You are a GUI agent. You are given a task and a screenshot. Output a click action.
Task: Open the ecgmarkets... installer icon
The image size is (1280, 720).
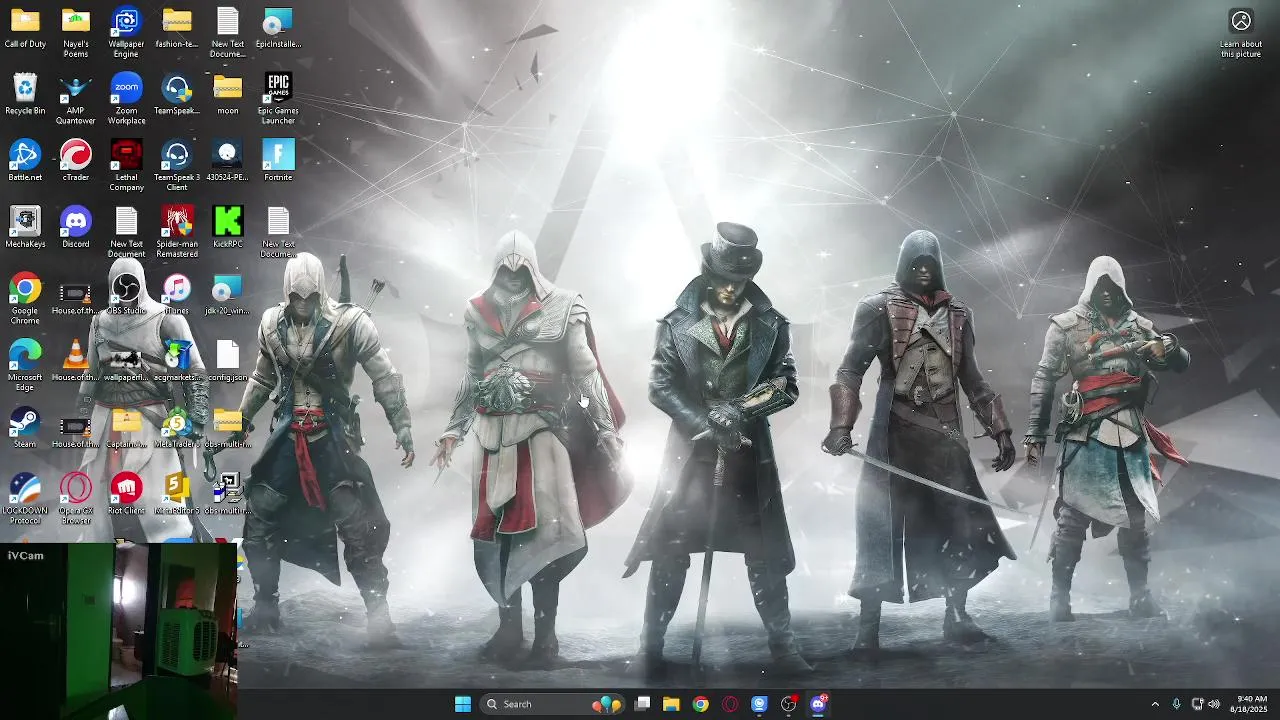pyautogui.click(x=177, y=361)
